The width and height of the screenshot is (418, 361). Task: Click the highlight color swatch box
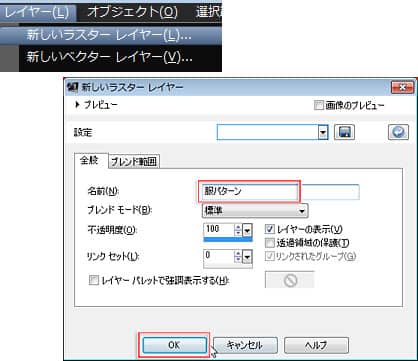coord(290,280)
